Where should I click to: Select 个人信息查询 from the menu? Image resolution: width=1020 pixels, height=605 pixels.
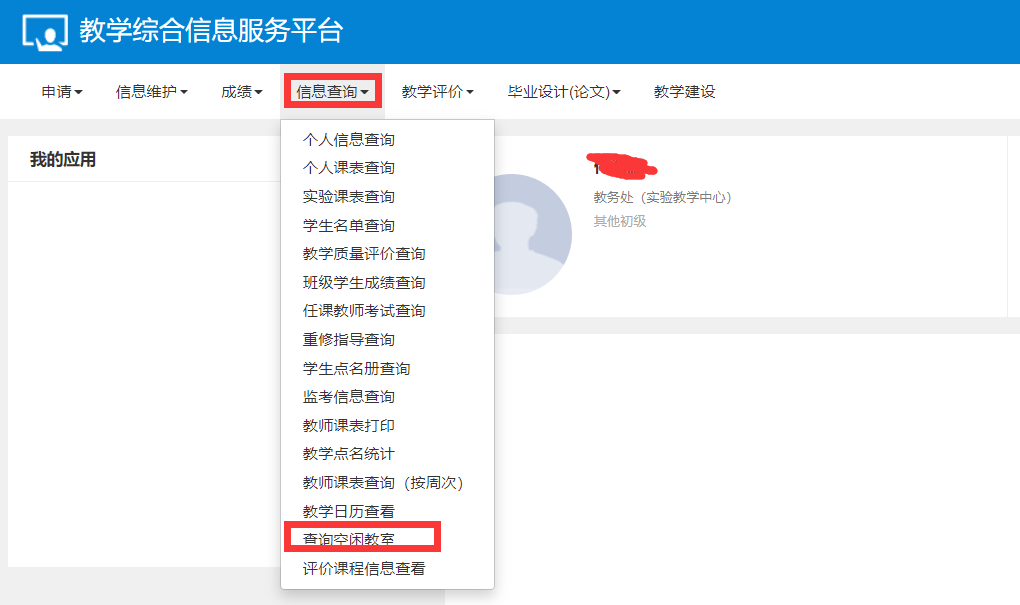pos(349,140)
